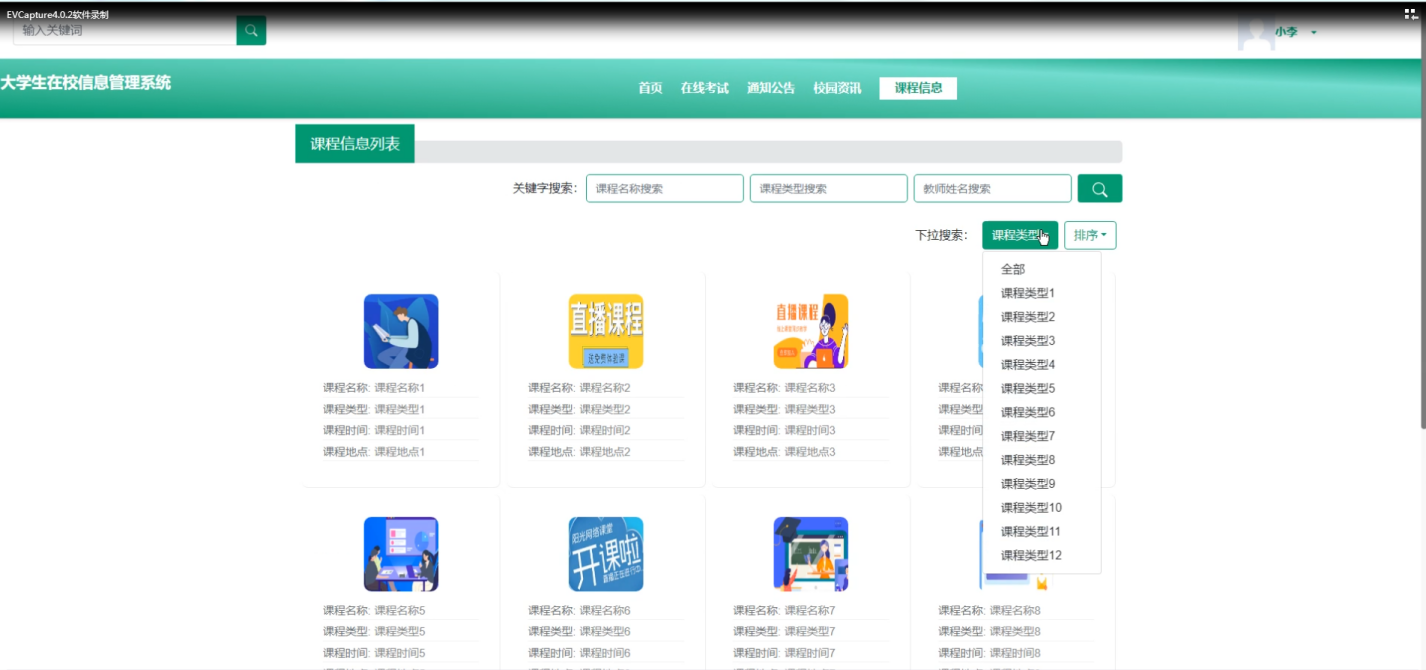
Task: Open the 在线考试 navigation item
Action: pos(705,88)
